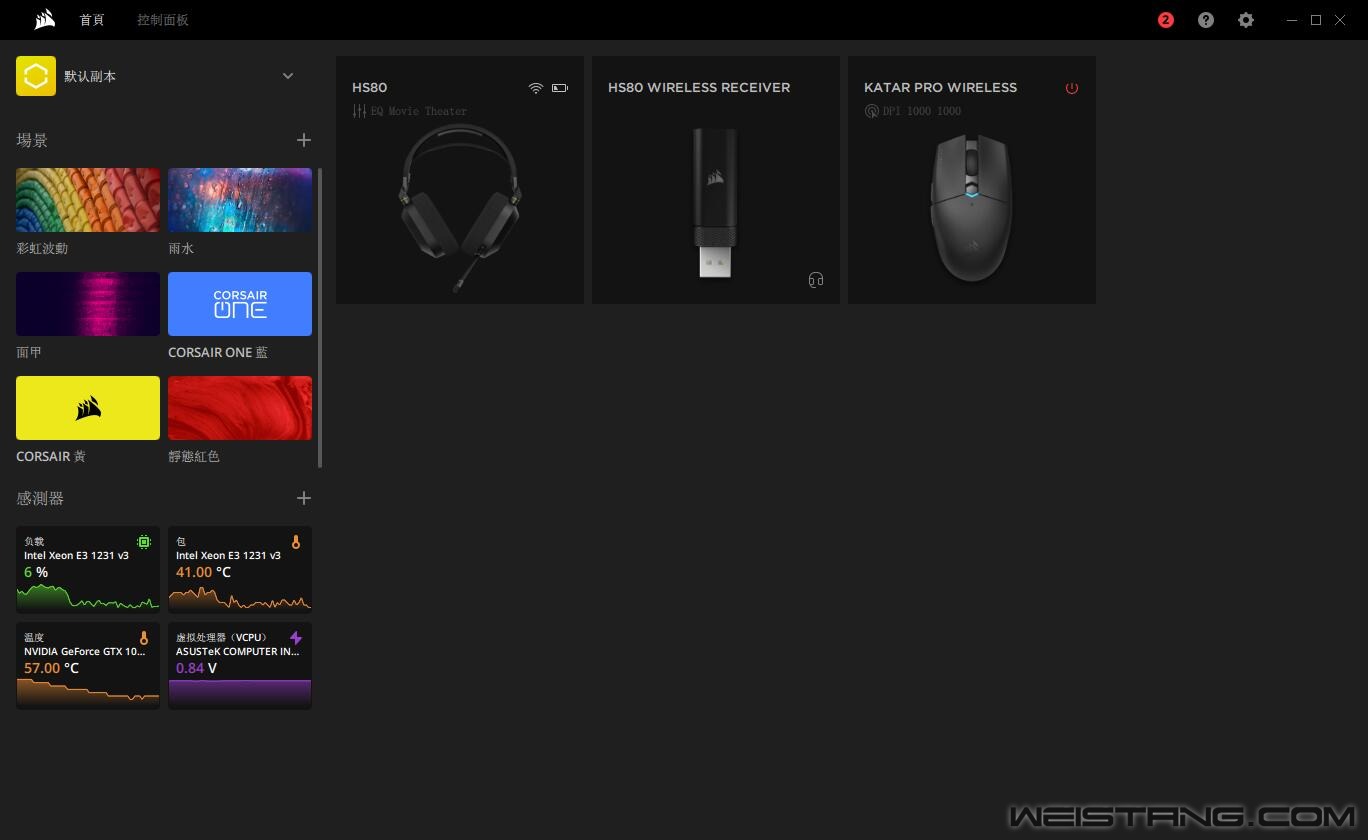Switch to the 控制面板 tab
This screenshot has width=1368, height=840.
[x=163, y=20]
